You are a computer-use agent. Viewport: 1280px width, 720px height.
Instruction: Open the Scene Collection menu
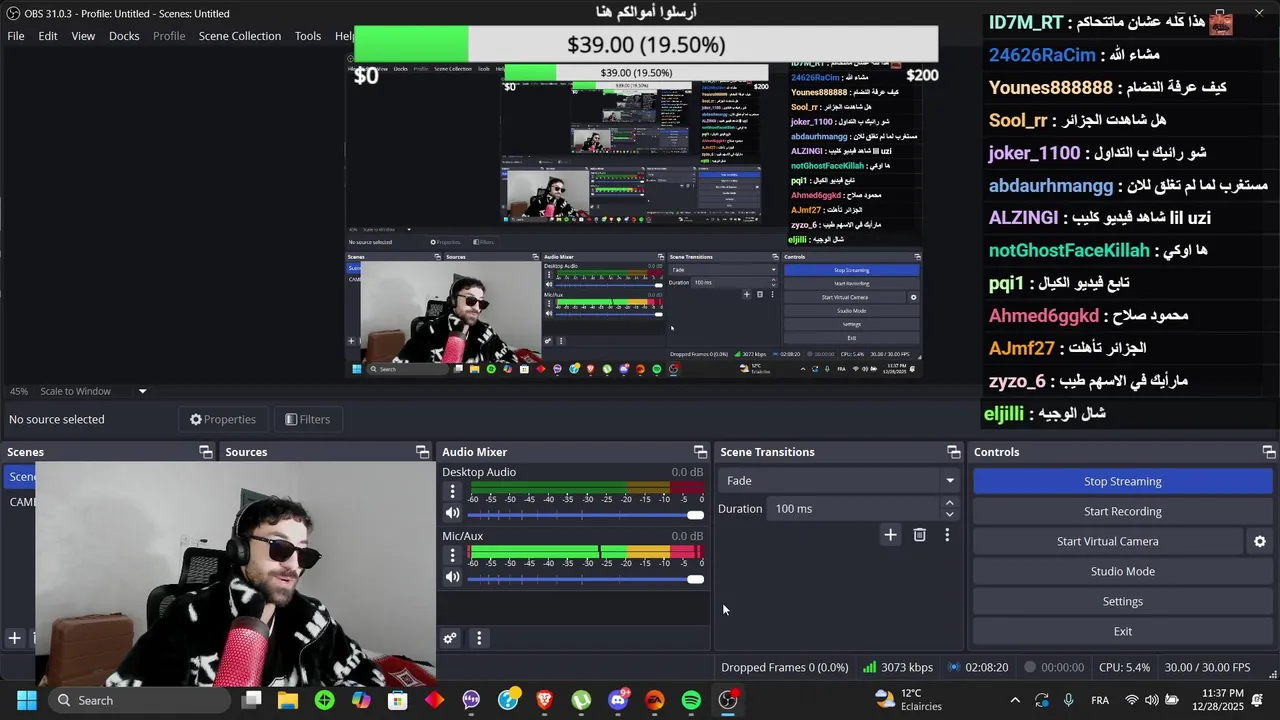(240, 36)
